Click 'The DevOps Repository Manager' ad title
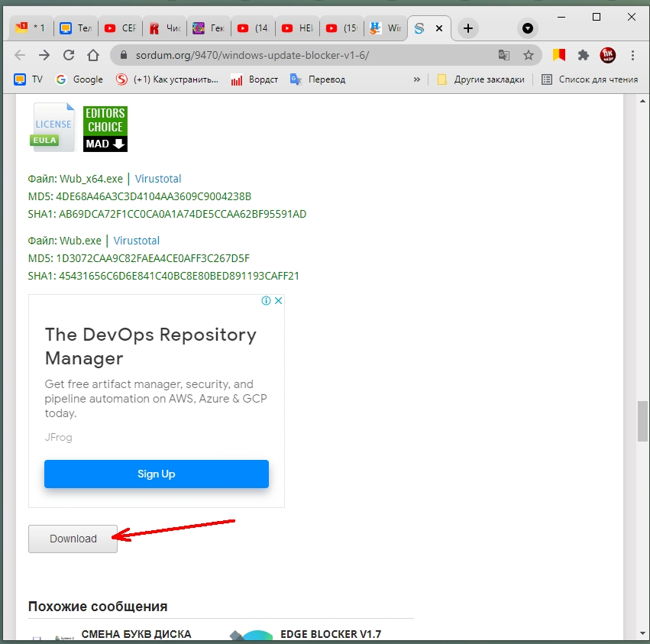650x644 pixels. [x=150, y=346]
